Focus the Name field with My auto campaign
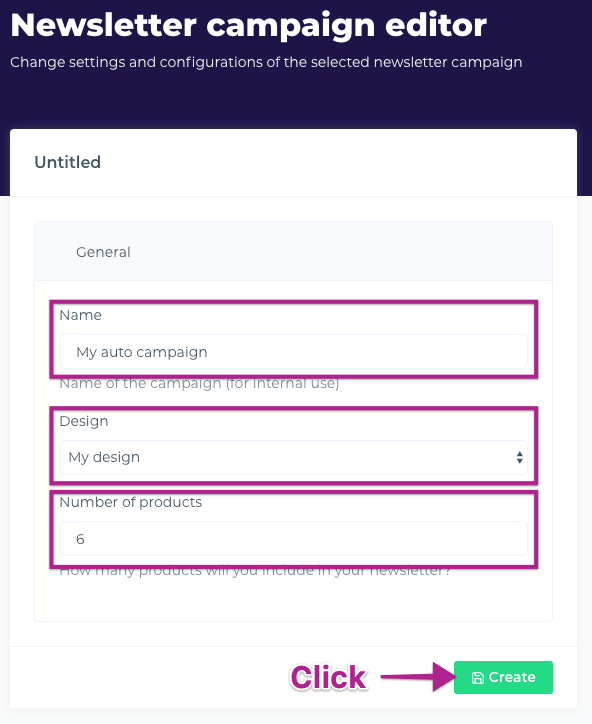This screenshot has height=724, width=592. tap(293, 352)
